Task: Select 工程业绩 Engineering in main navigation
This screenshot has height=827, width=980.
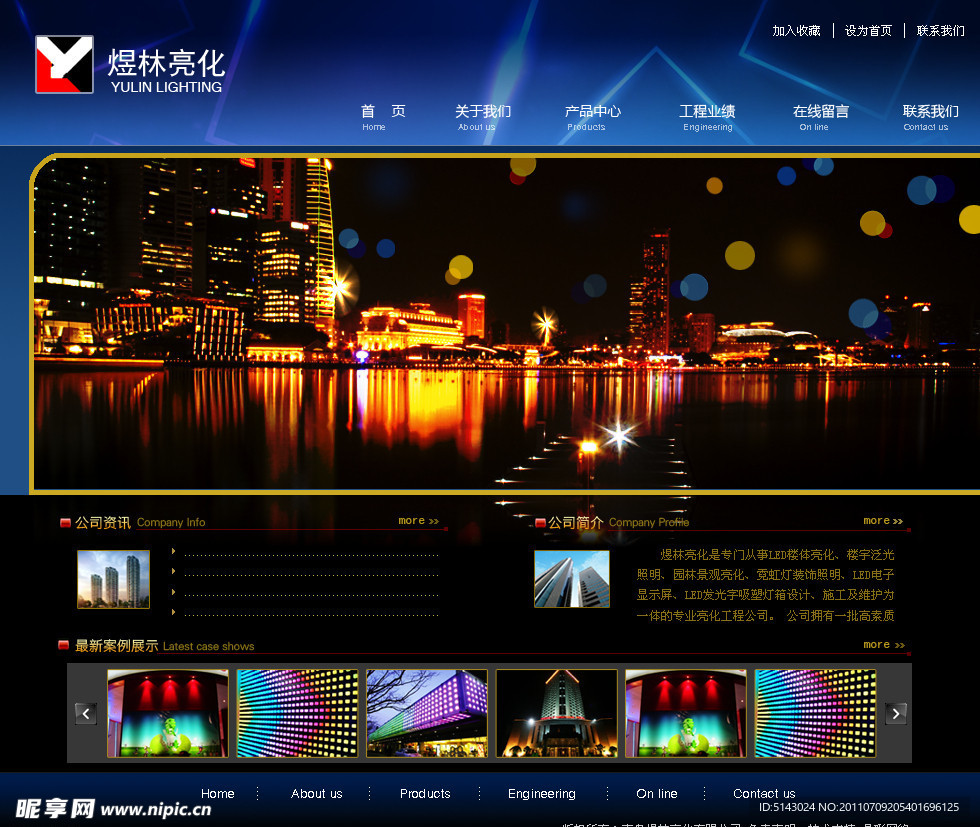Action: [707, 118]
